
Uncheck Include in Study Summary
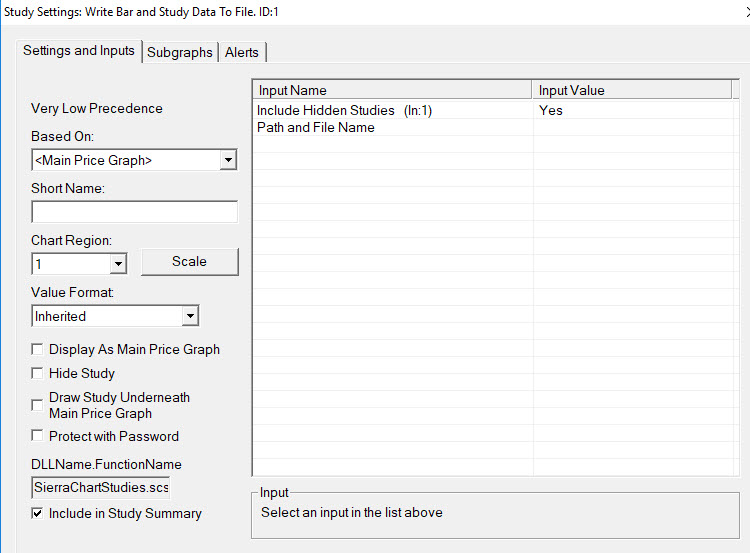[x=38, y=513]
